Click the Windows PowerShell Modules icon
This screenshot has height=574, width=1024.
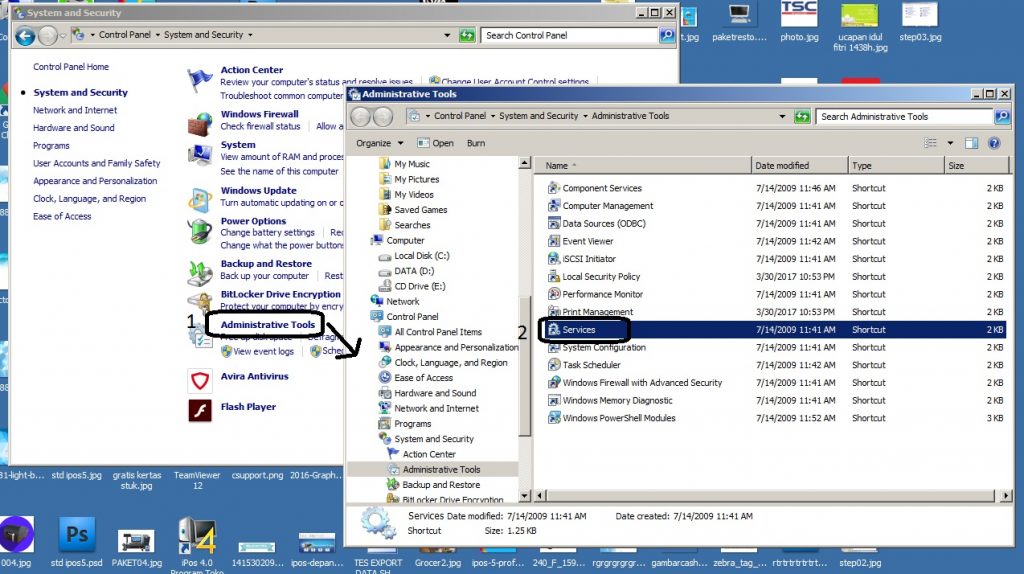coord(554,418)
